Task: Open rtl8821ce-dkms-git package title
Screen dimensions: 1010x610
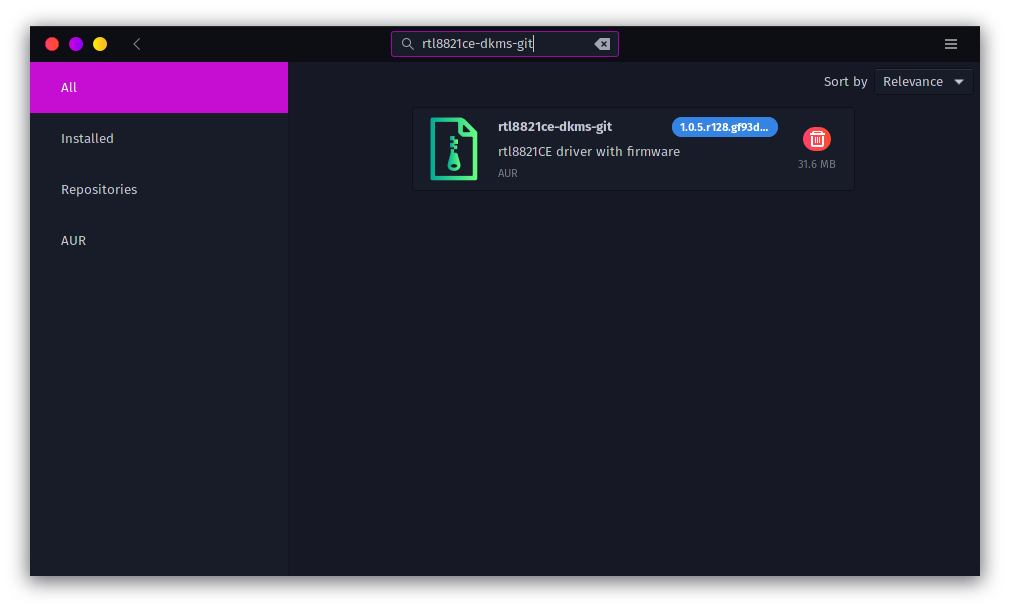Action: [x=555, y=126]
